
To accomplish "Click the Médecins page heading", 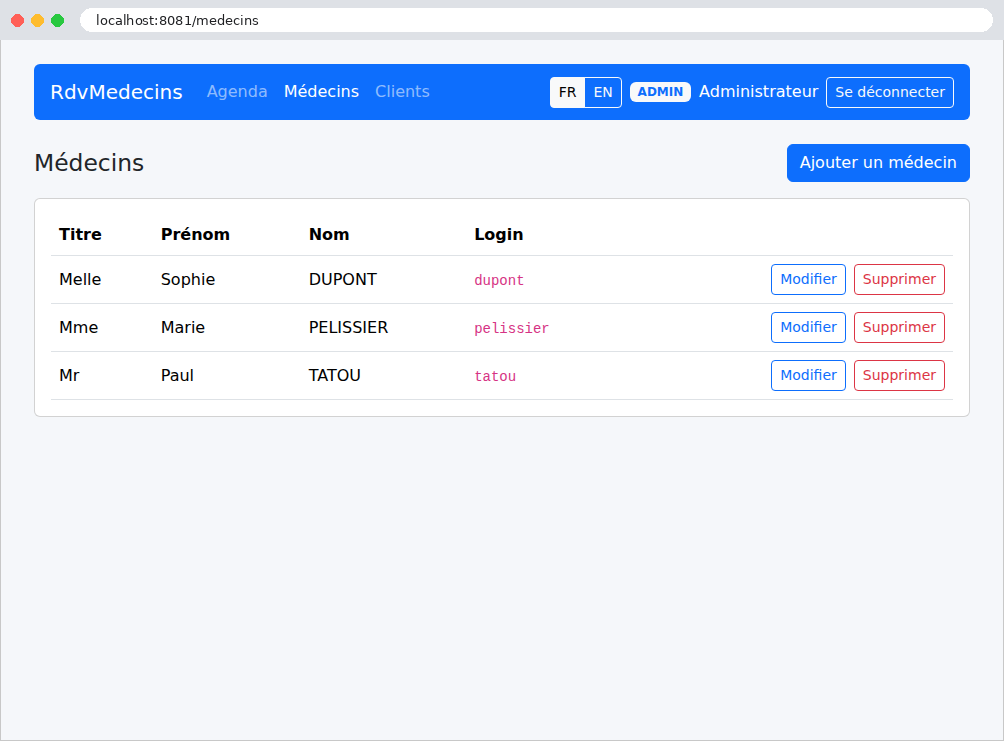I will [89, 163].
